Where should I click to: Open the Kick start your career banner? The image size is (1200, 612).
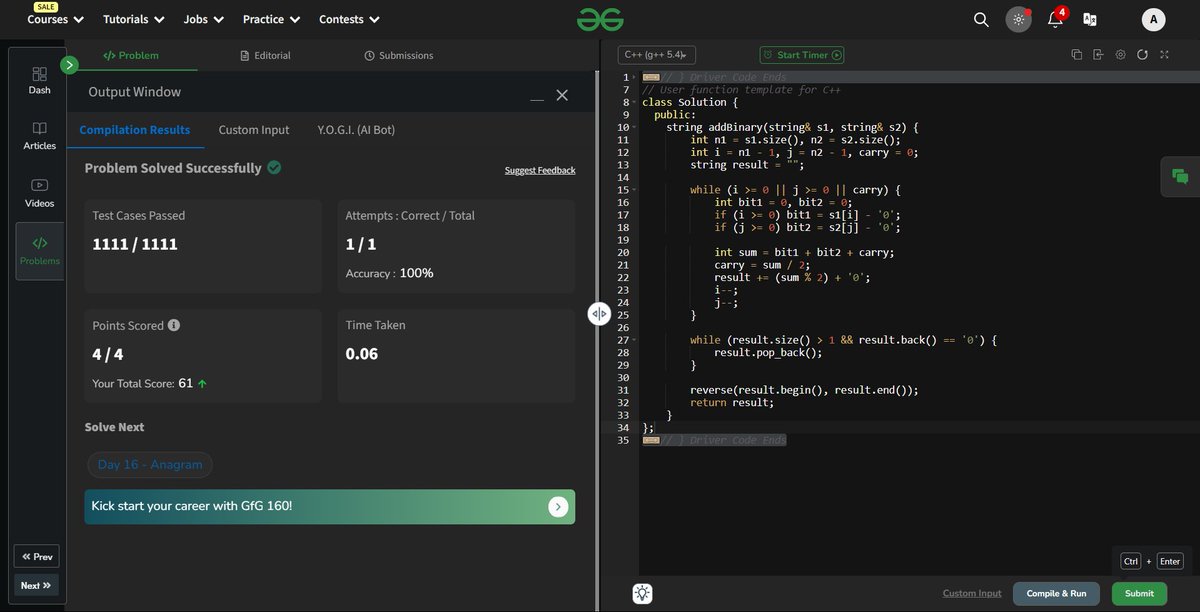click(x=330, y=507)
